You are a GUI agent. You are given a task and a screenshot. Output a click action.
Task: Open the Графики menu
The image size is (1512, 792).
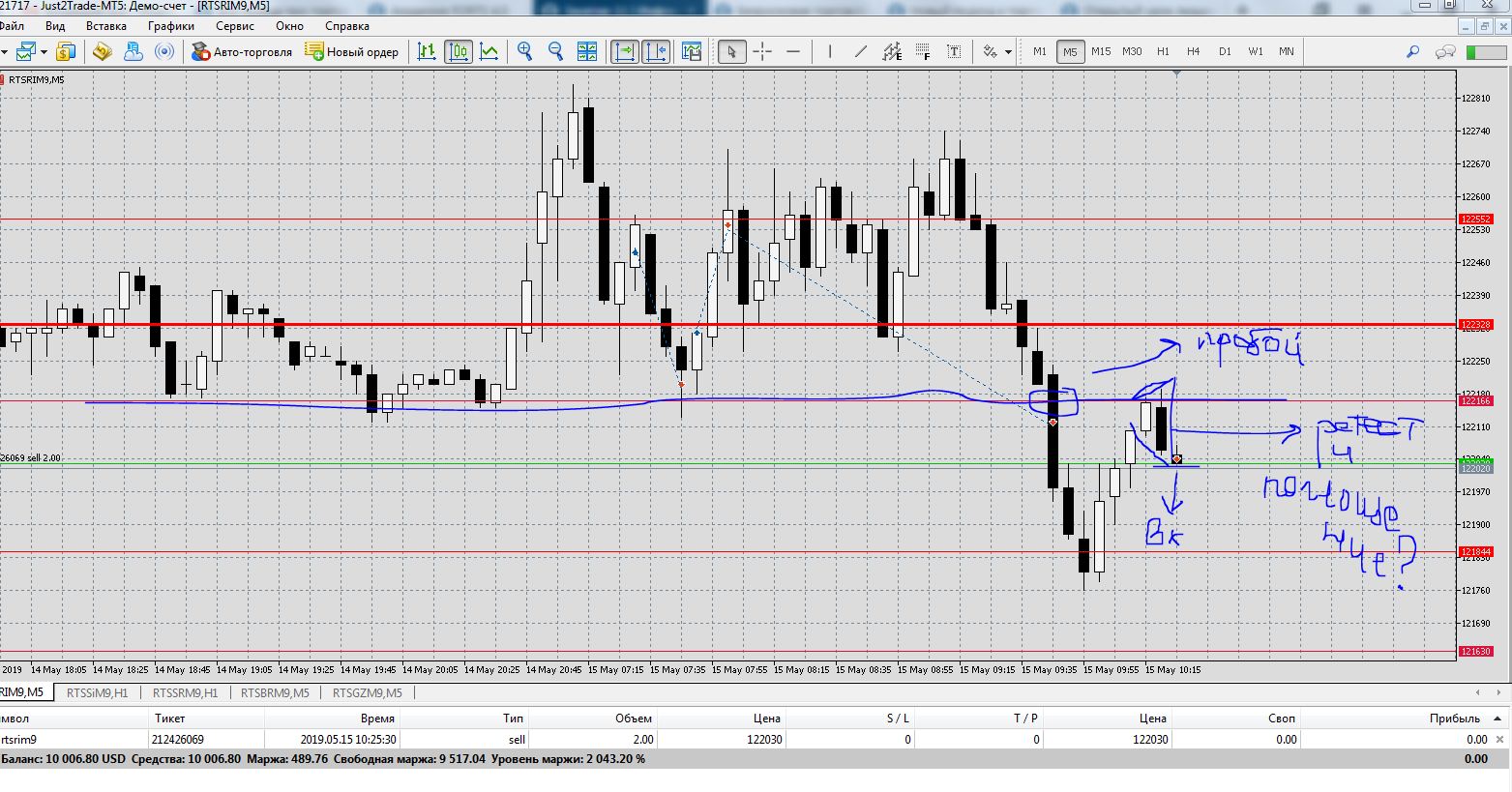(x=171, y=26)
